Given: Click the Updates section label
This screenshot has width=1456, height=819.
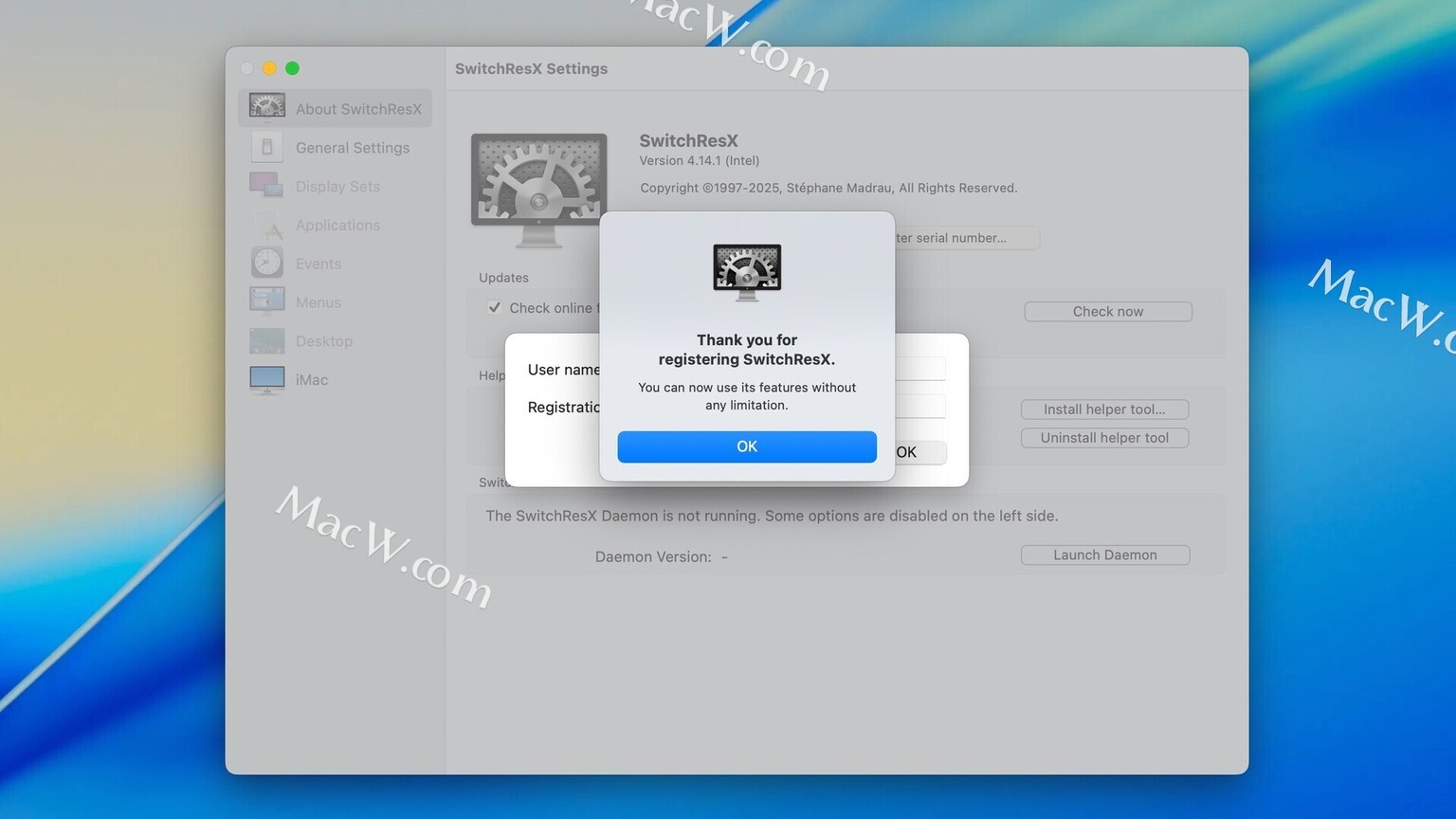Looking at the screenshot, I should (503, 278).
